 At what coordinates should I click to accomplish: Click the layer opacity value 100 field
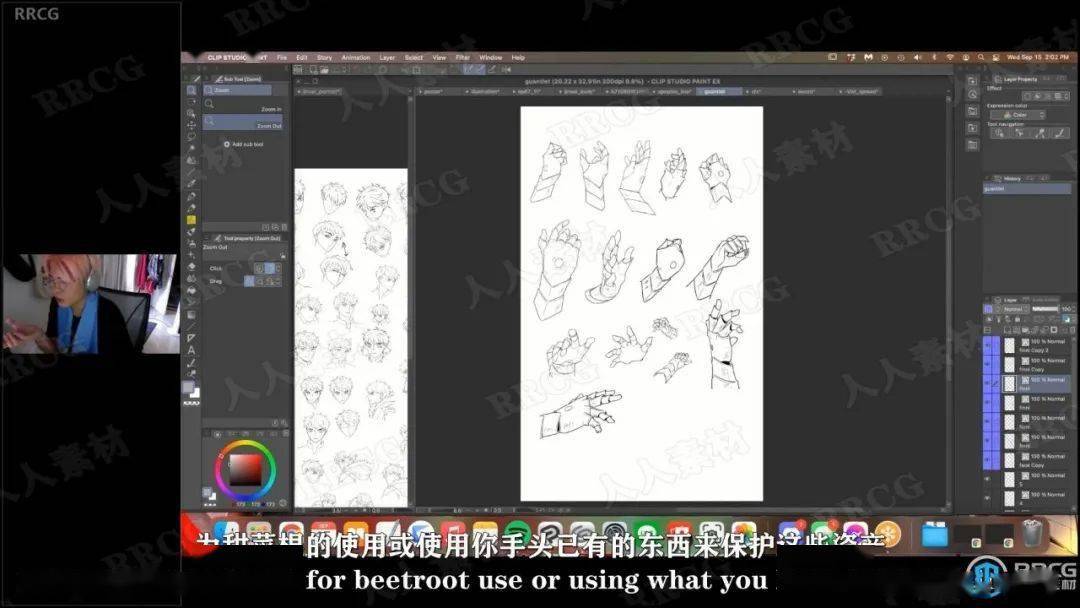pos(1067,309)
